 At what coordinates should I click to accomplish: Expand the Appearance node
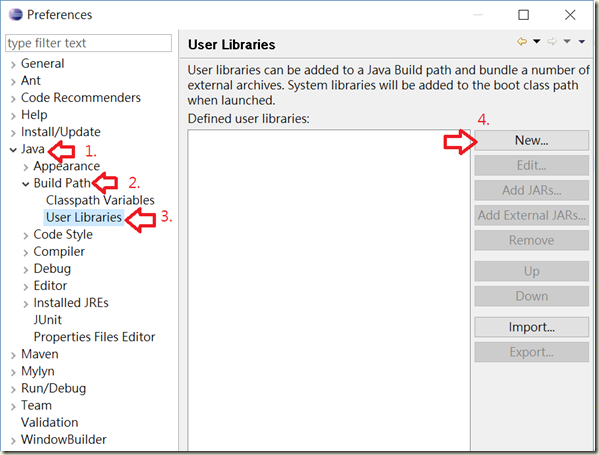[x=26, y=167]
